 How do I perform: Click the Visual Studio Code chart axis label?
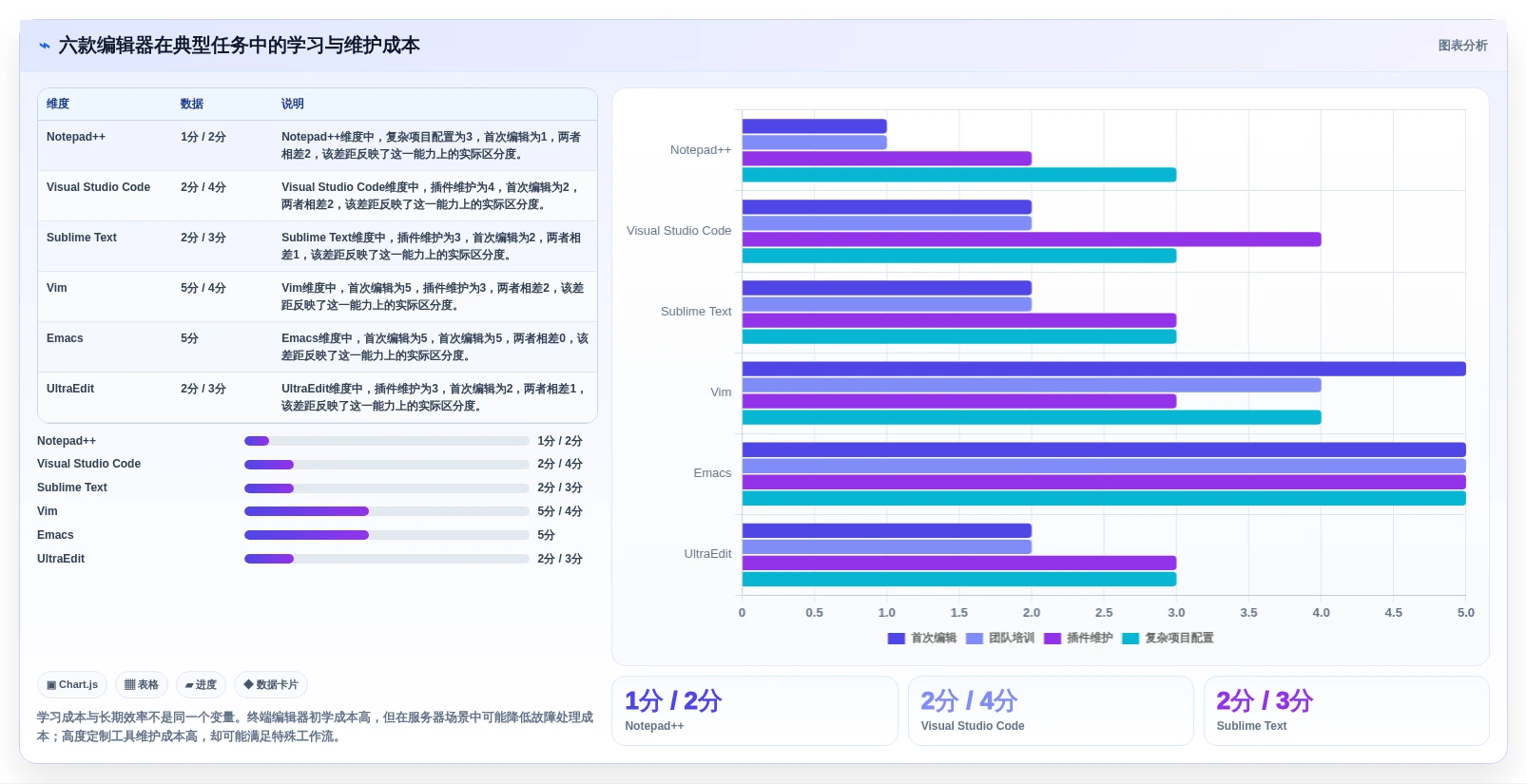[x=679, y=231]
